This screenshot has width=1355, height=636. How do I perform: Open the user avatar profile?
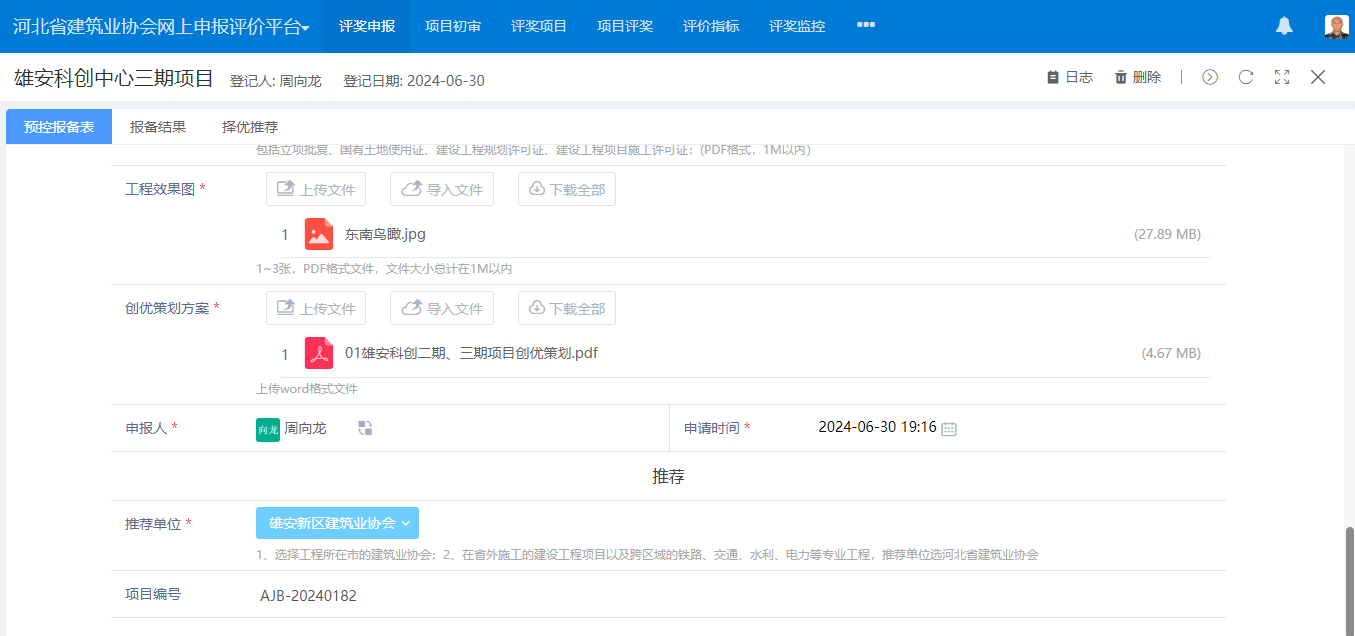coord(1336,27)
